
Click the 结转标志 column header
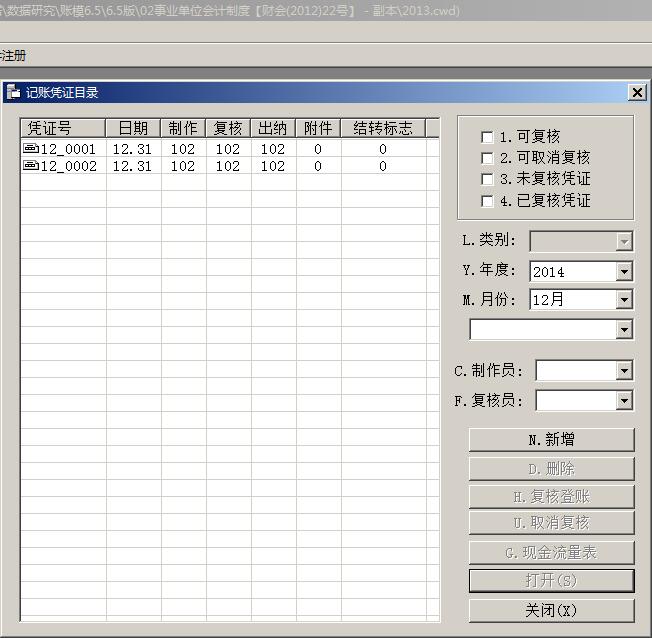(382, 128)
